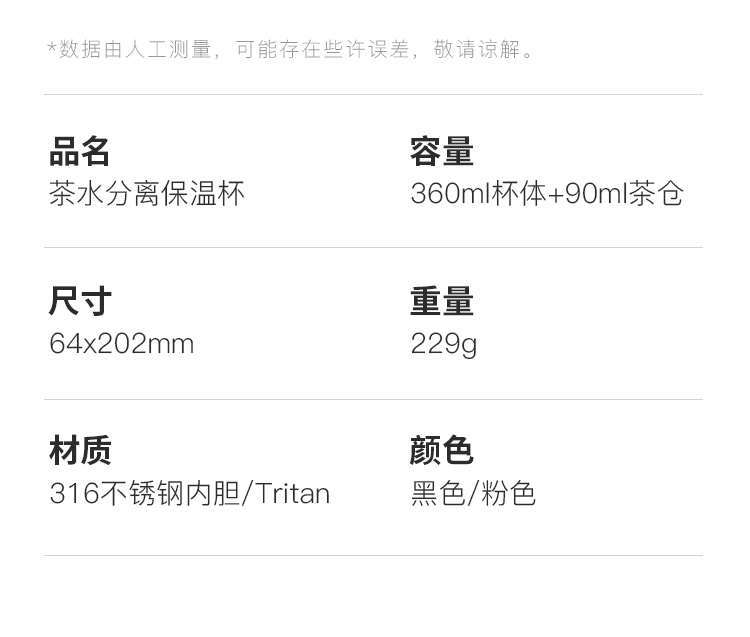Click the 229g weight value
Viewport: 750px width, 637px height.
(443, 344)
